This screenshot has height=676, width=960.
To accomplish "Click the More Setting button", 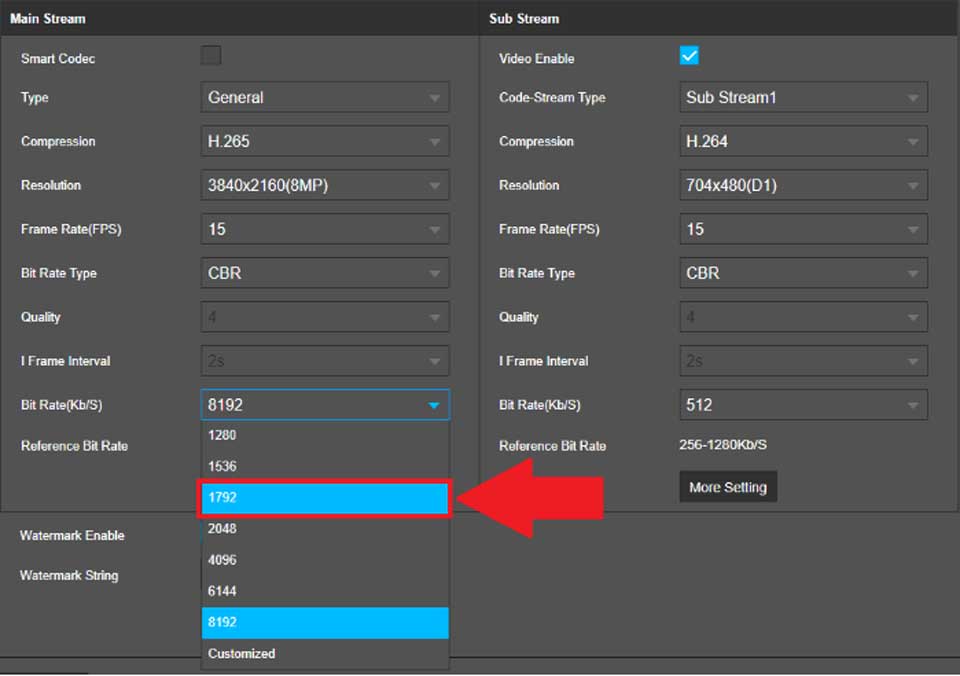I will (728, 487).
